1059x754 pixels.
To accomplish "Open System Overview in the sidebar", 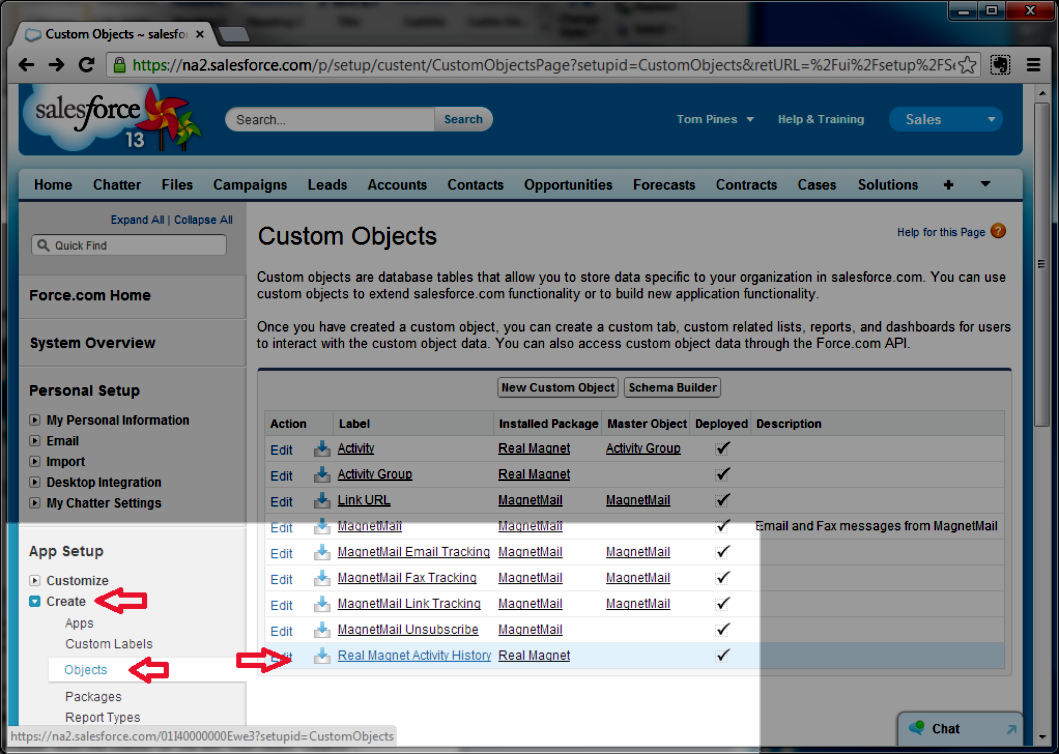I will tap(93, 343).
